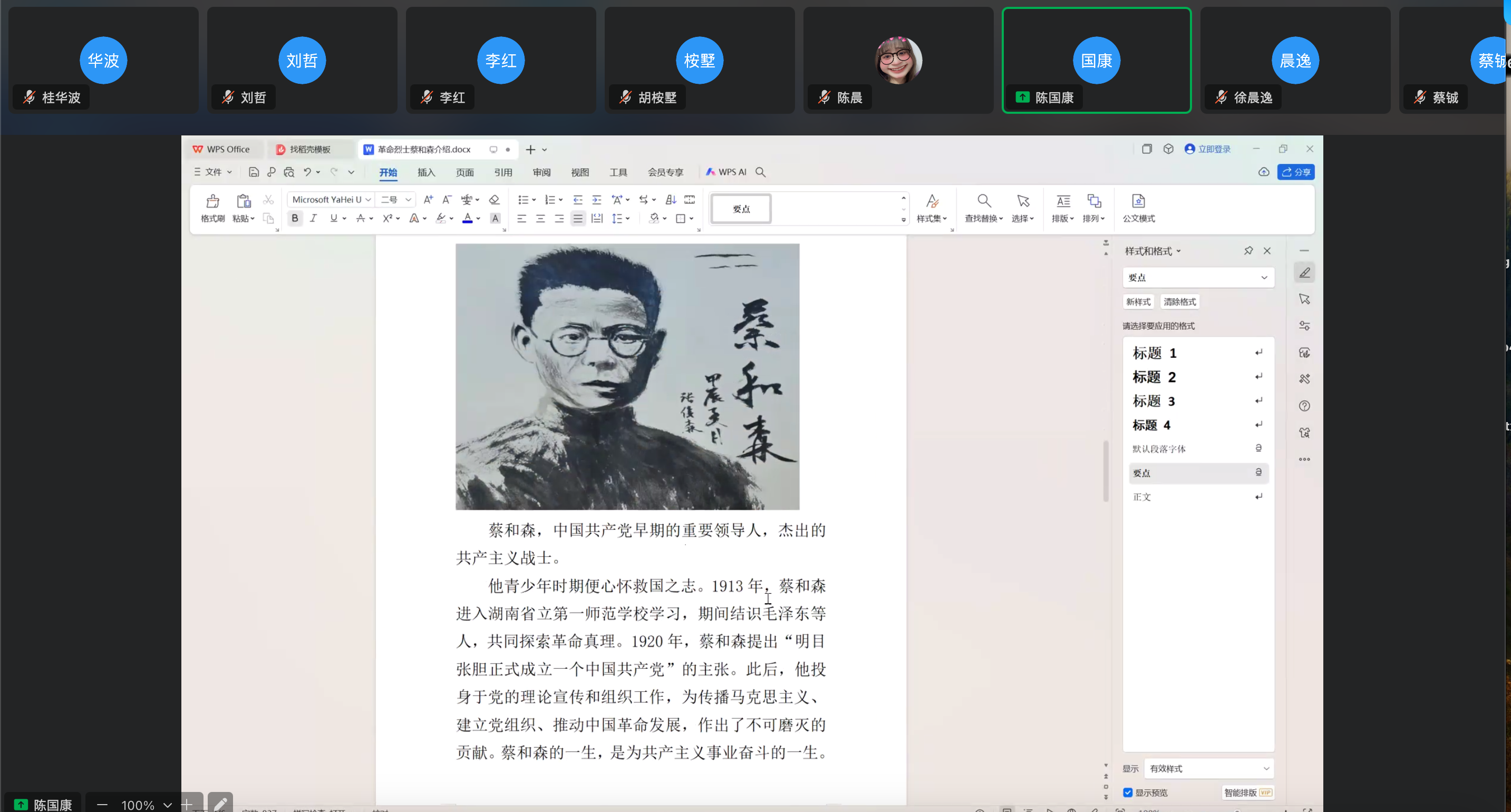Click the 新样式 button
The image size is (1511, 812).
[x=1138, y=301]
